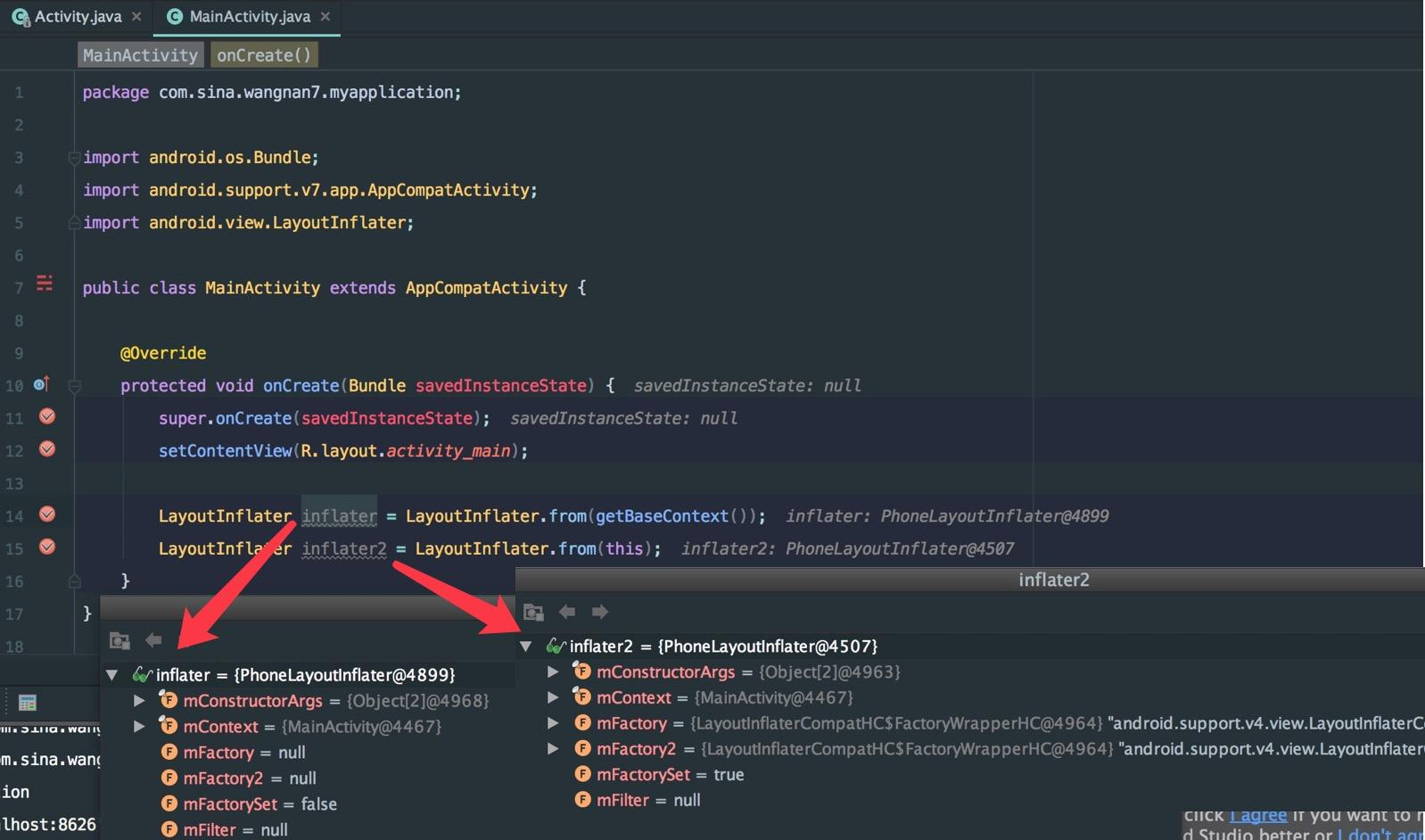This screenshot has width=1425, height=840.
Task: Click the field icon of mFactory2 under inflater2
Action: pos(583,749)
